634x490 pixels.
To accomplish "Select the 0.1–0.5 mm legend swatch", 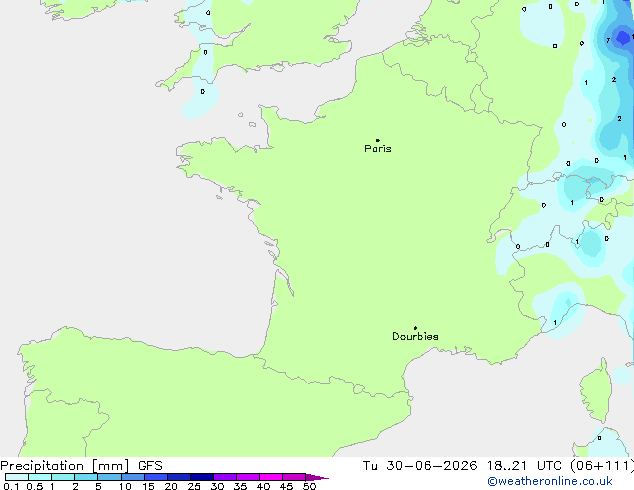I will tap(17, 477).
